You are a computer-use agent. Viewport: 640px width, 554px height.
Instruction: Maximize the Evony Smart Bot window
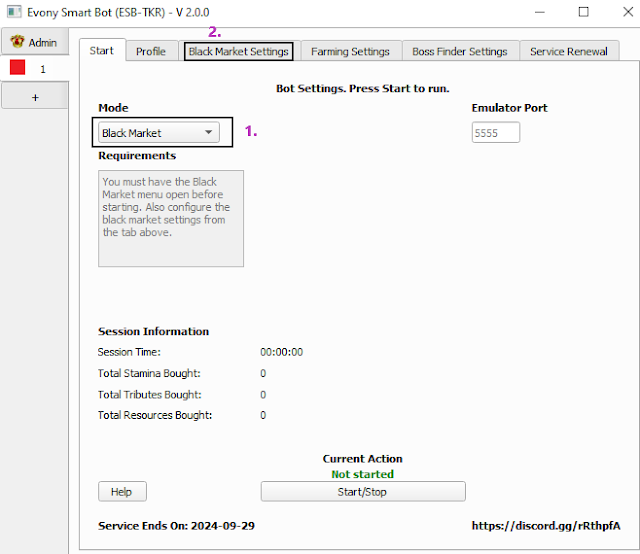point(584,12)
